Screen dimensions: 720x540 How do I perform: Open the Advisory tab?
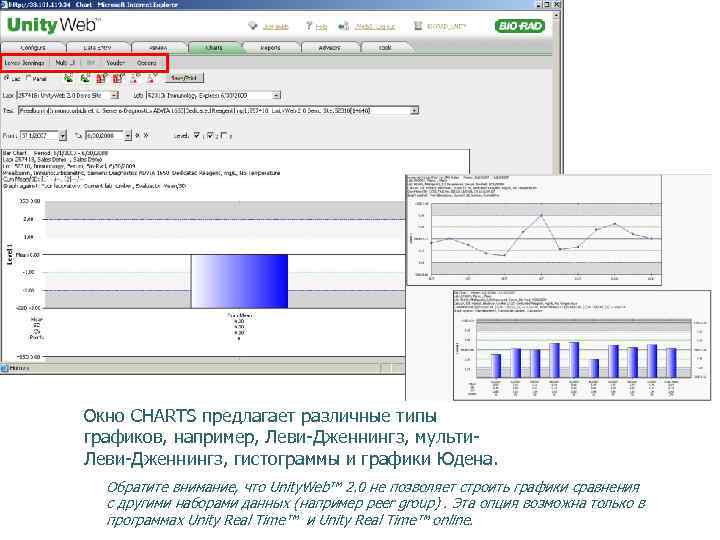tap(330, 48)
